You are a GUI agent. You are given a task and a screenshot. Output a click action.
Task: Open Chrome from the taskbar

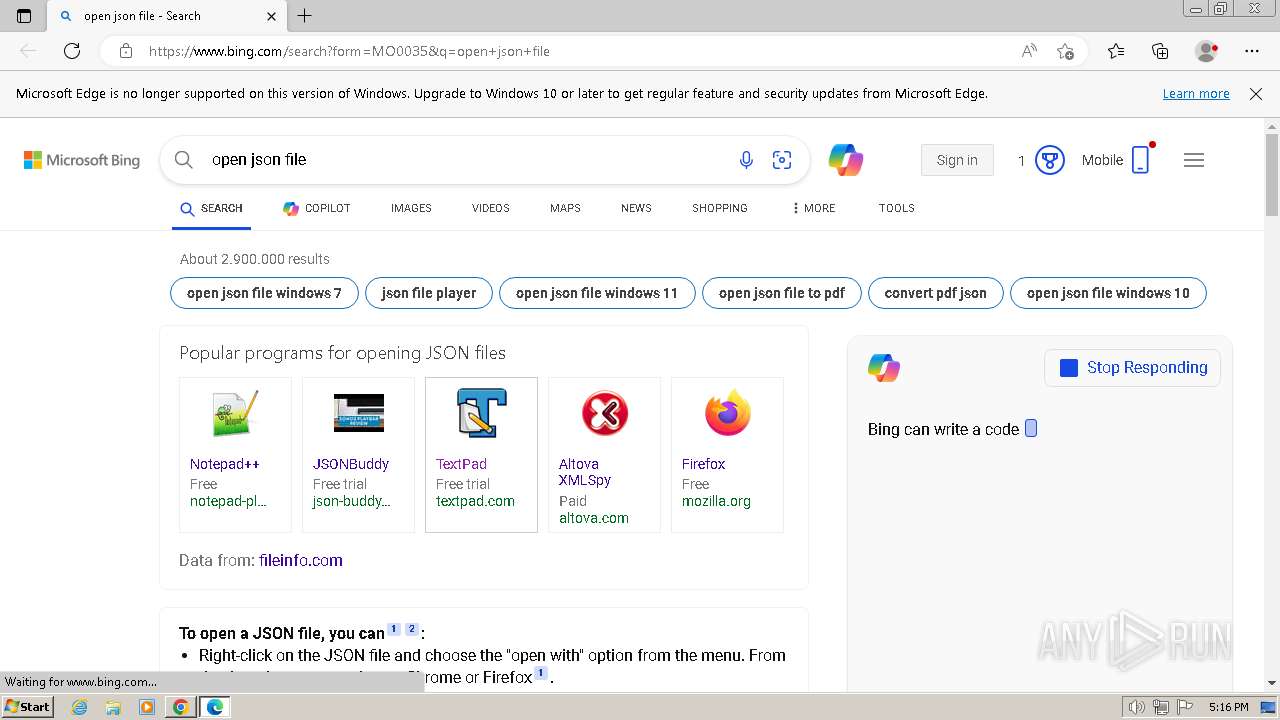click(x=181, y=707)
